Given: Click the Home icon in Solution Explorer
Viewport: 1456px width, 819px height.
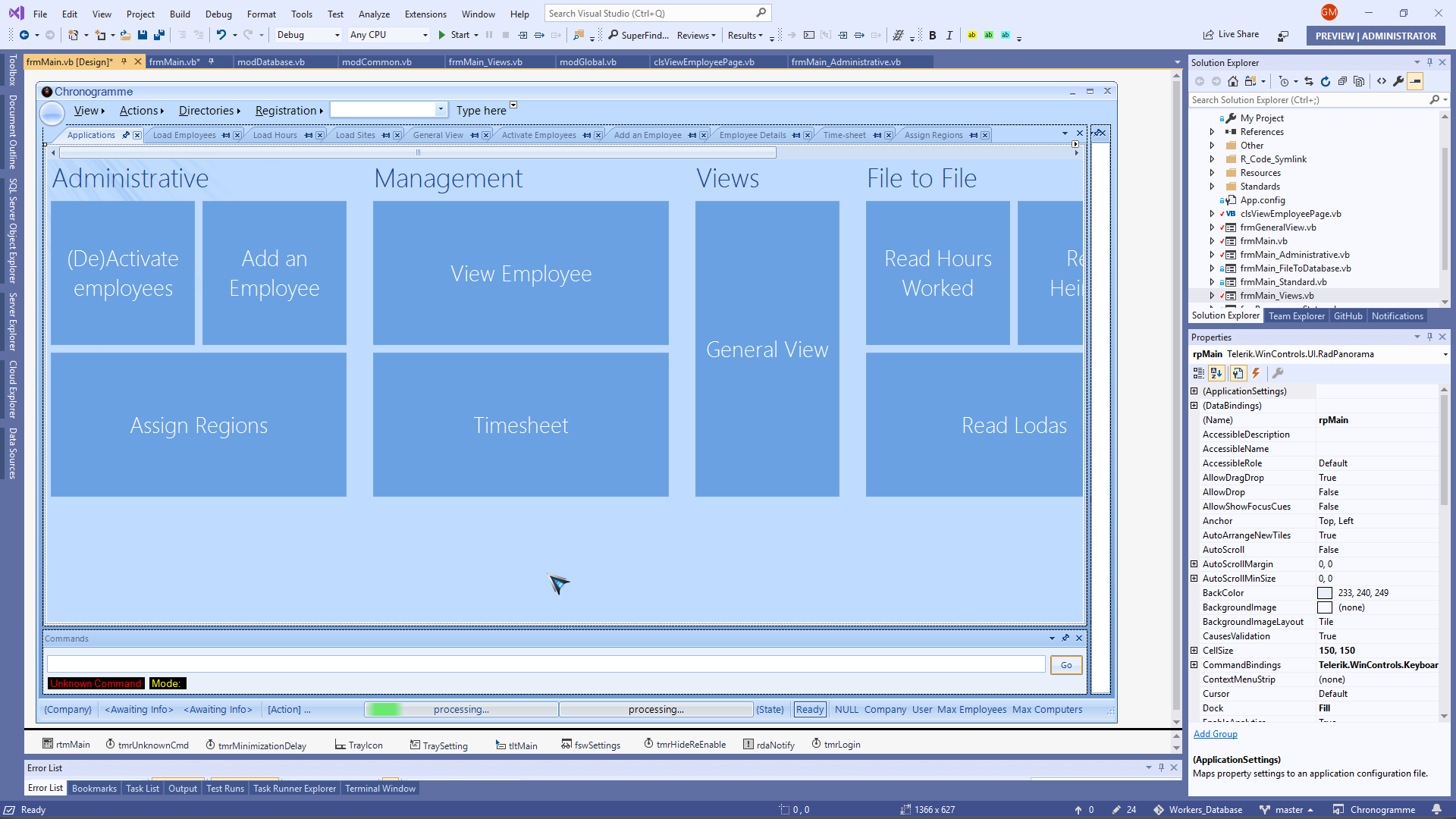Looking at the screenshot, I should [x=1233, y=81].
